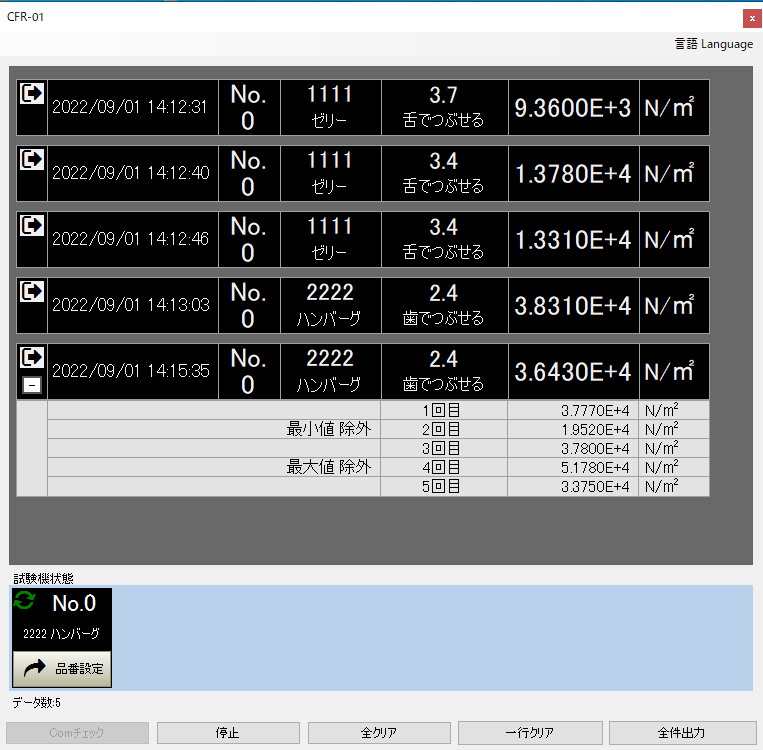Close the CFR-01 window
Viewport: 763px width, 750px height.
pos(752,18)
